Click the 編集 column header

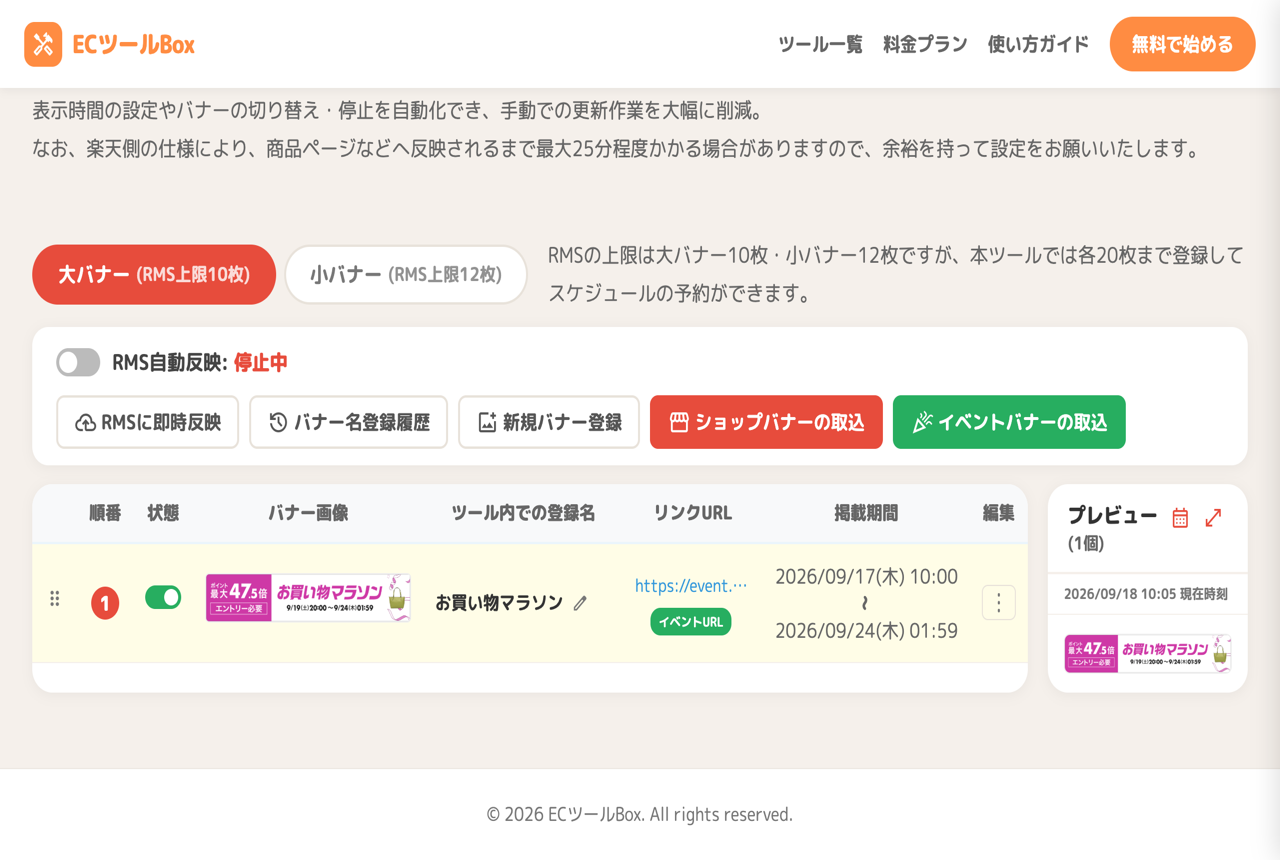tap(998, 513)
